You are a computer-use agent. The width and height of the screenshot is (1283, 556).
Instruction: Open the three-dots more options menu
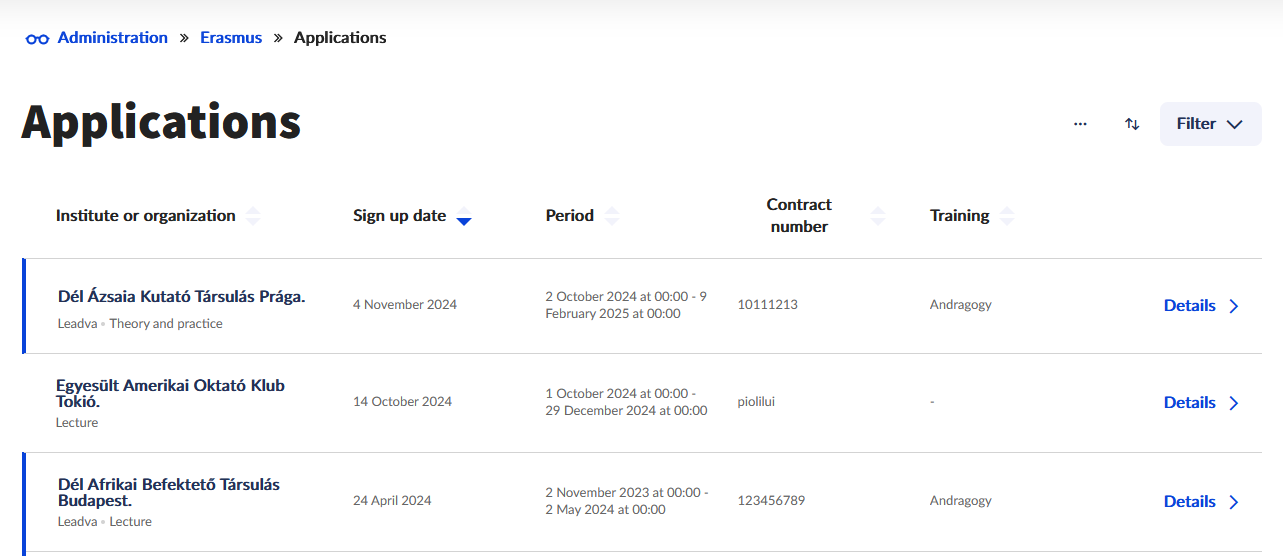[x=1080, y=124]
